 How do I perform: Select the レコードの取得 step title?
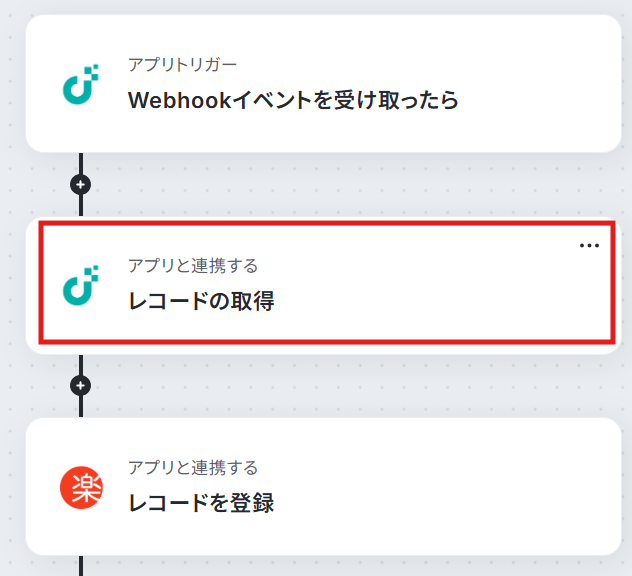tap(201, 301)
